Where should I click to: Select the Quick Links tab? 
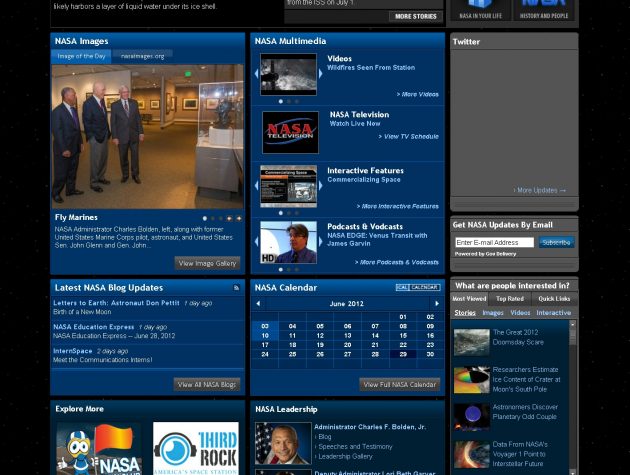[x=554, y=299]
